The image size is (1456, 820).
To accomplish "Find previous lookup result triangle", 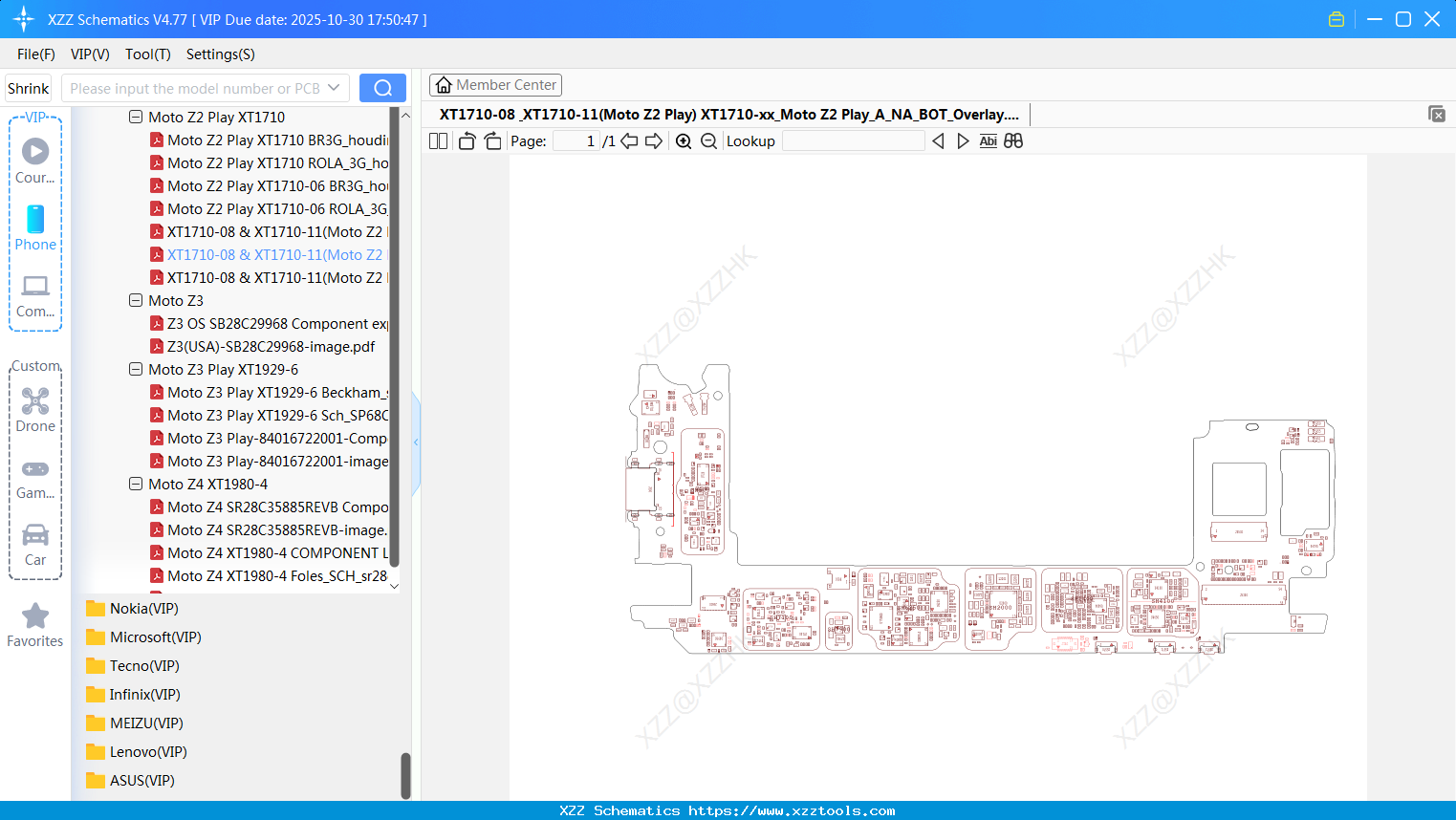I will [938, 140].
